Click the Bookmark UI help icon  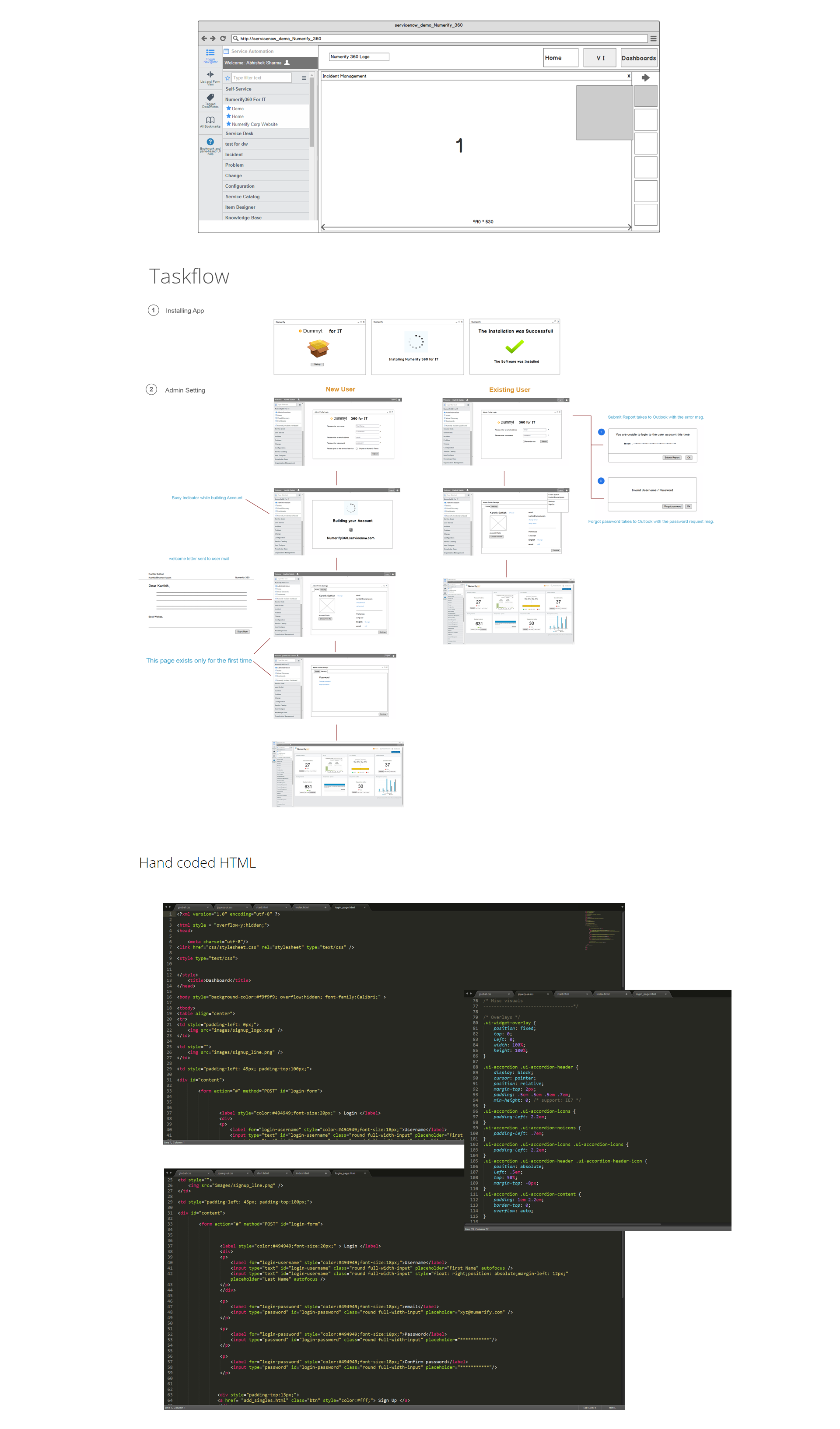[x=210, y=142]
